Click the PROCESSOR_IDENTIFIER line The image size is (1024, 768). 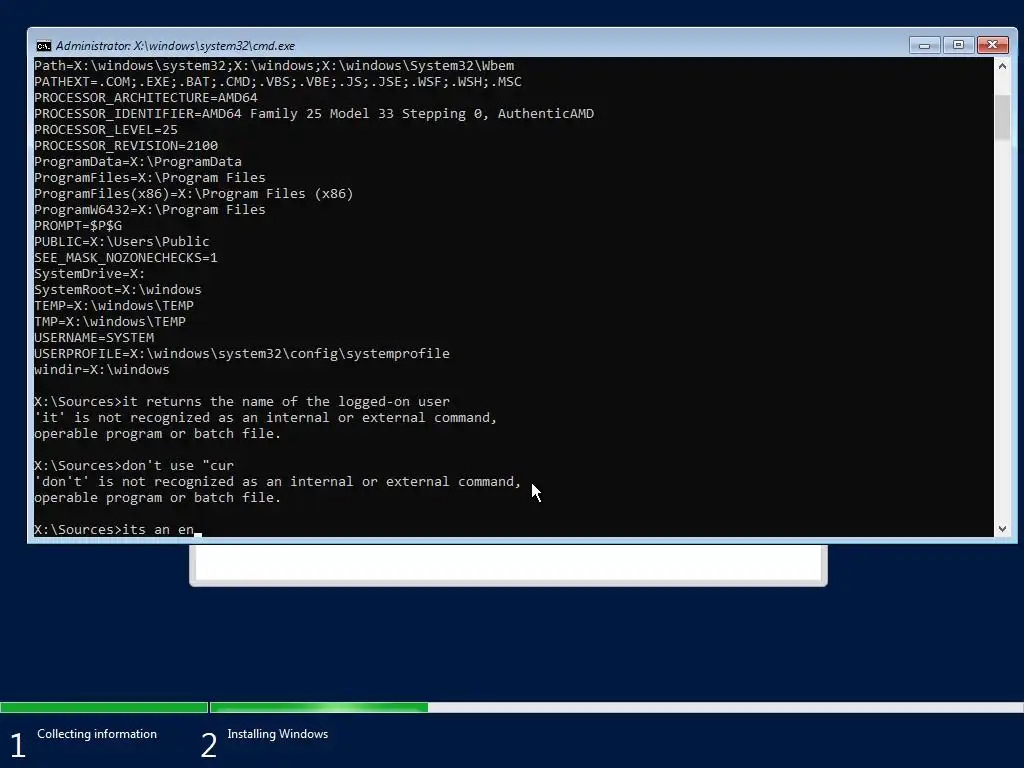(314, 114)
